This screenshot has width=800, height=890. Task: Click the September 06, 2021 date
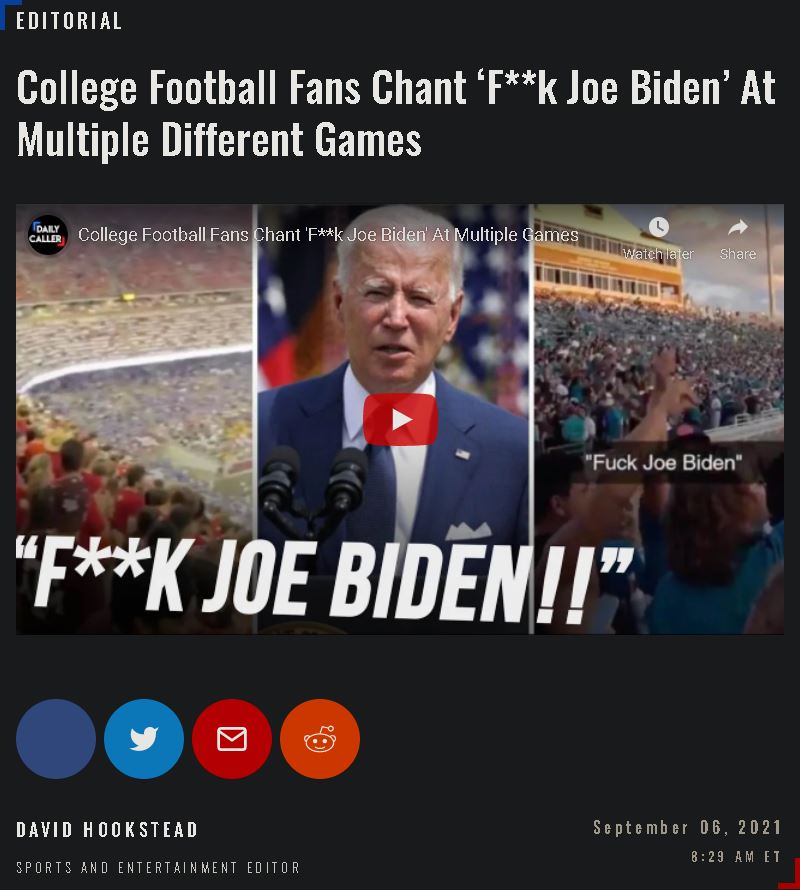(x=688, y=827)
